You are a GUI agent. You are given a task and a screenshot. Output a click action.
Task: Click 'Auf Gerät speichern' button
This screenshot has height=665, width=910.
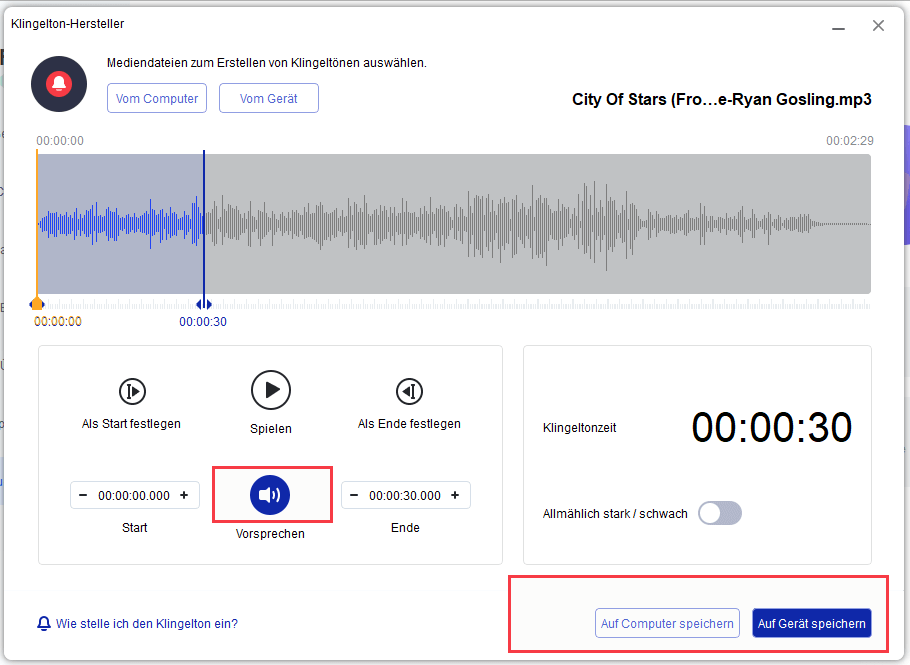[x=811, y=623]
